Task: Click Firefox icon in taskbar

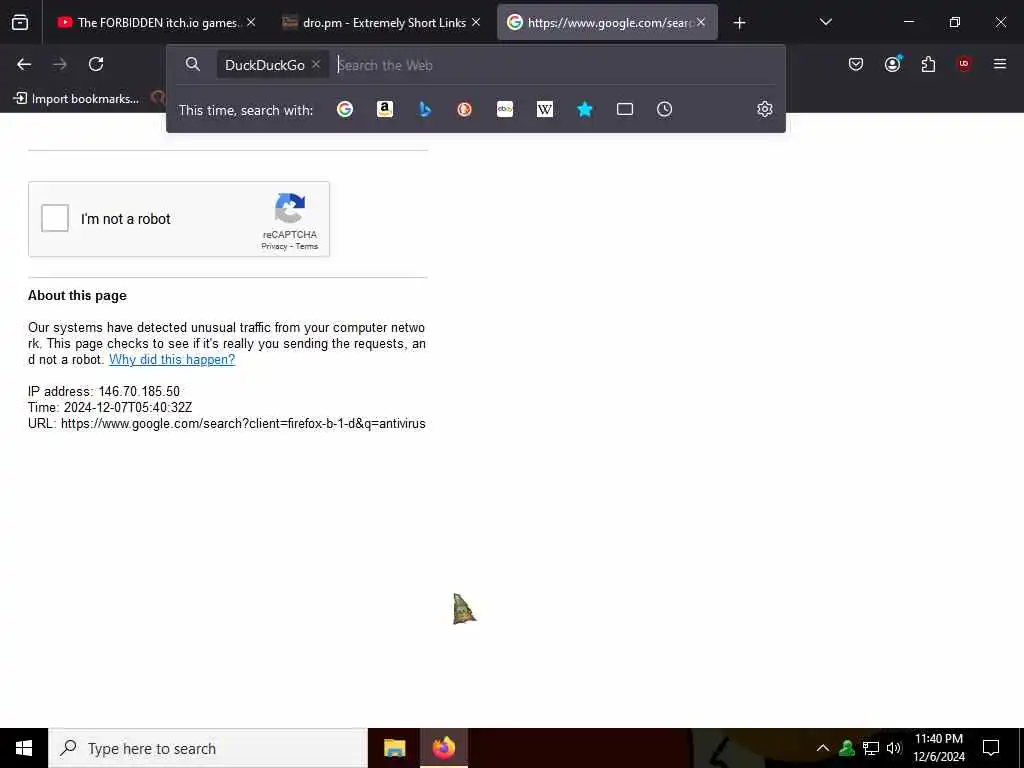Action: (443, 748)
